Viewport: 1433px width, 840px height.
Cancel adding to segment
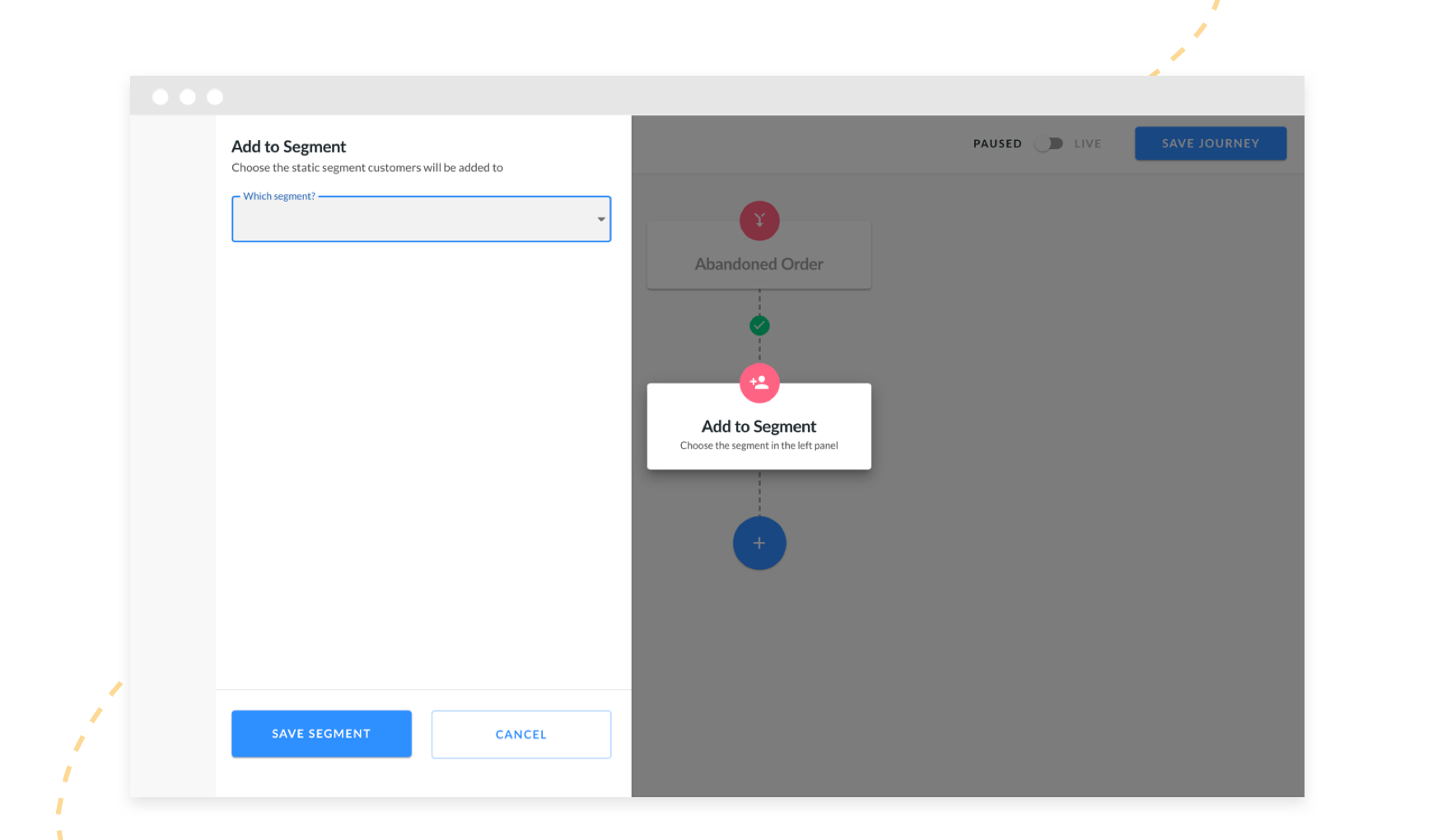coord(521,735)
